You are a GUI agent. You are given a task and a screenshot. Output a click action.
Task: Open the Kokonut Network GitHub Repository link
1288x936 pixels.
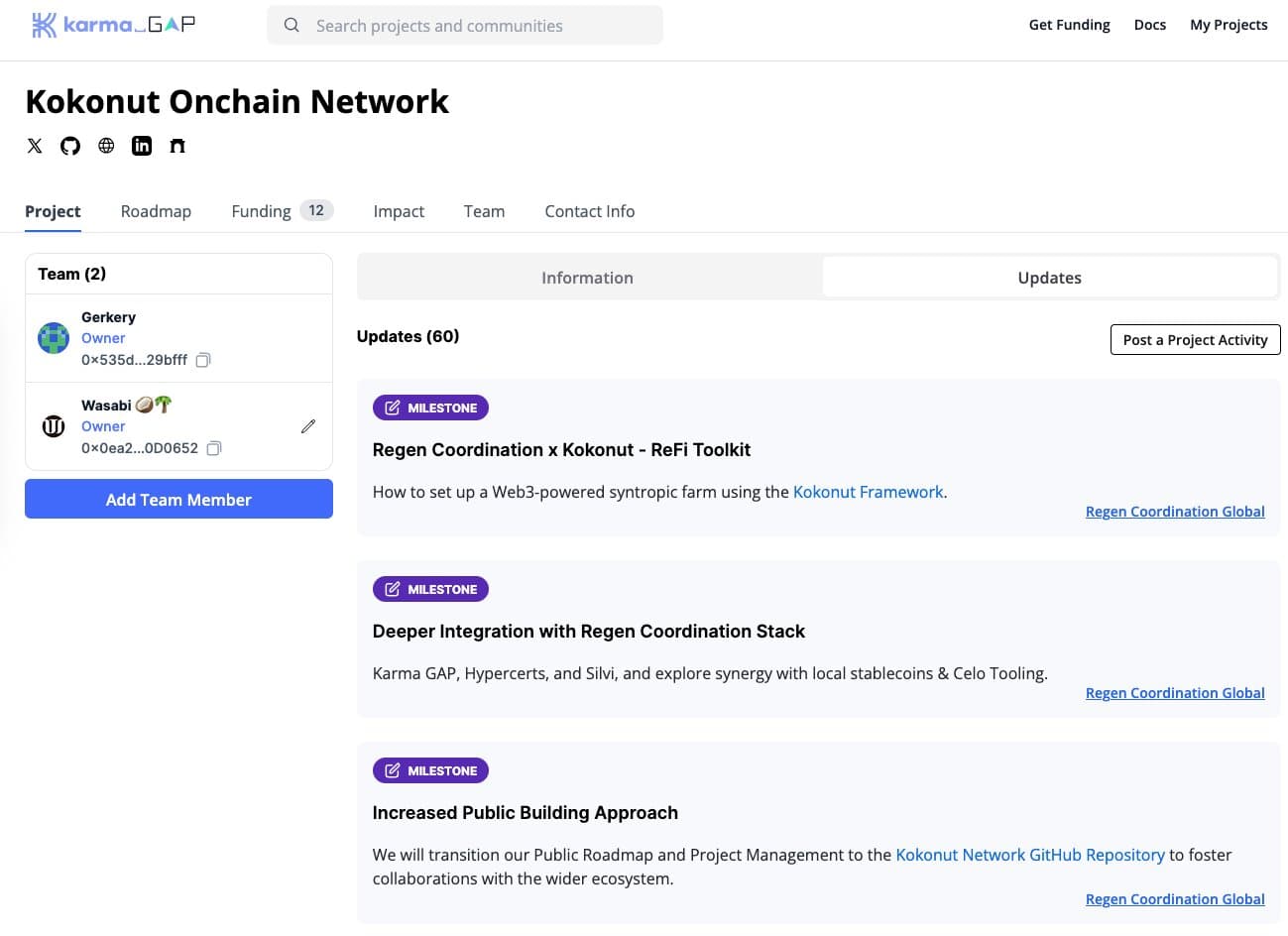1030,855
